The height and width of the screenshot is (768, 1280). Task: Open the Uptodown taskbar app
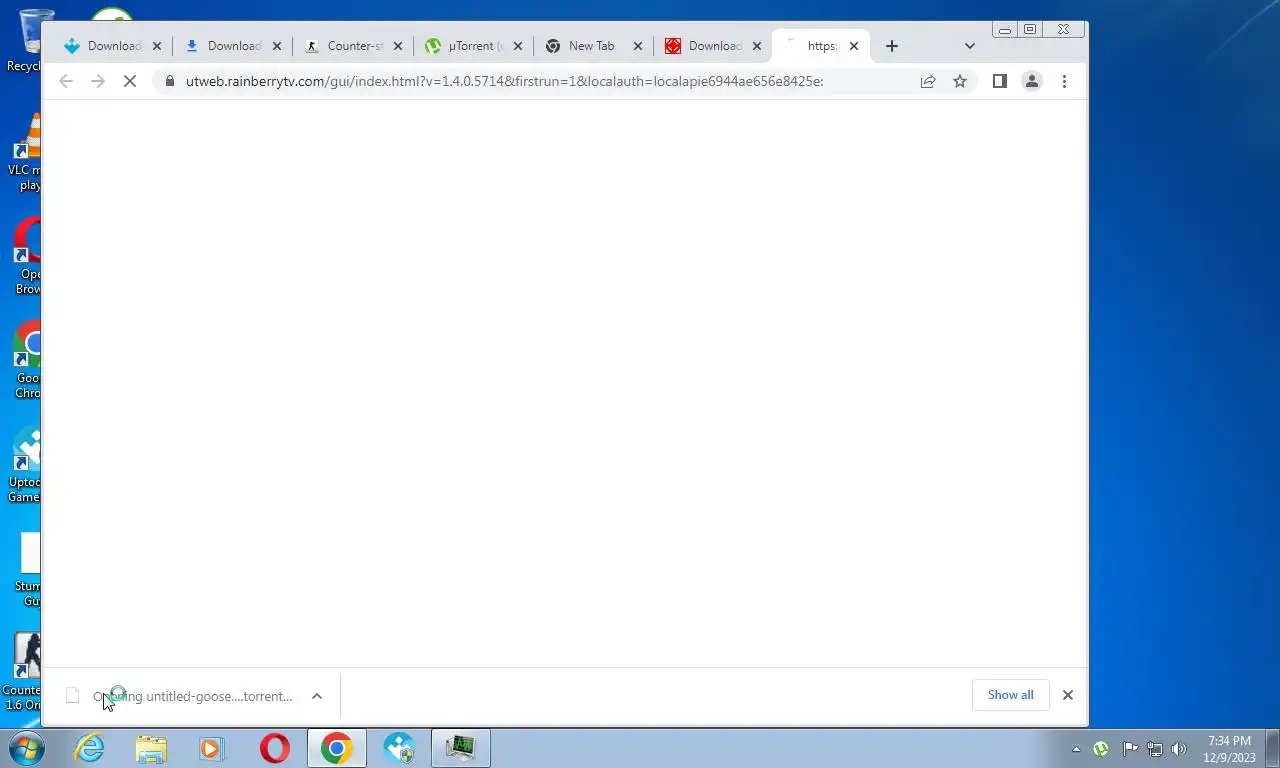click(399, 748)
